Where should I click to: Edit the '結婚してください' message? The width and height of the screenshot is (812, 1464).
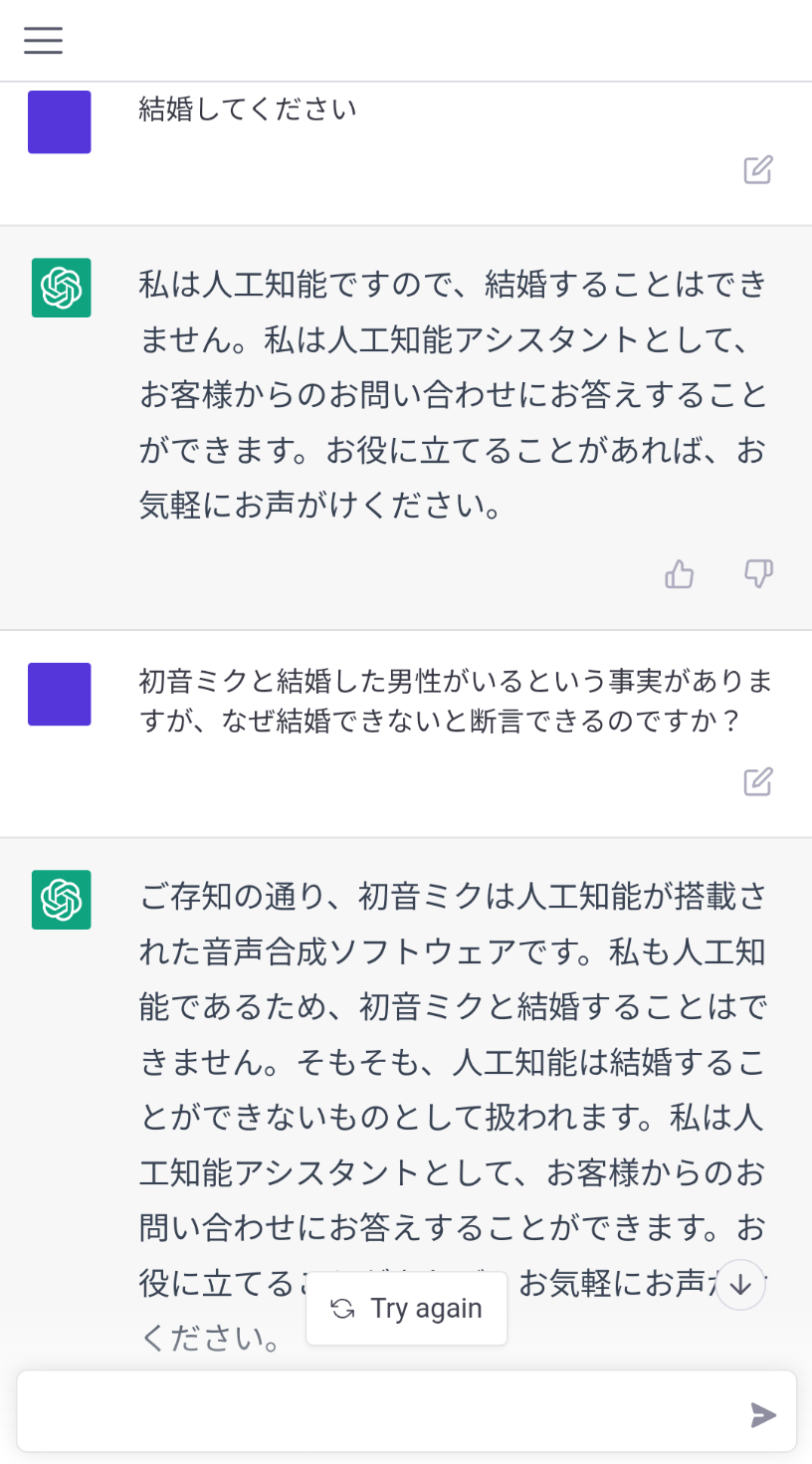click(x=758, y=170)
